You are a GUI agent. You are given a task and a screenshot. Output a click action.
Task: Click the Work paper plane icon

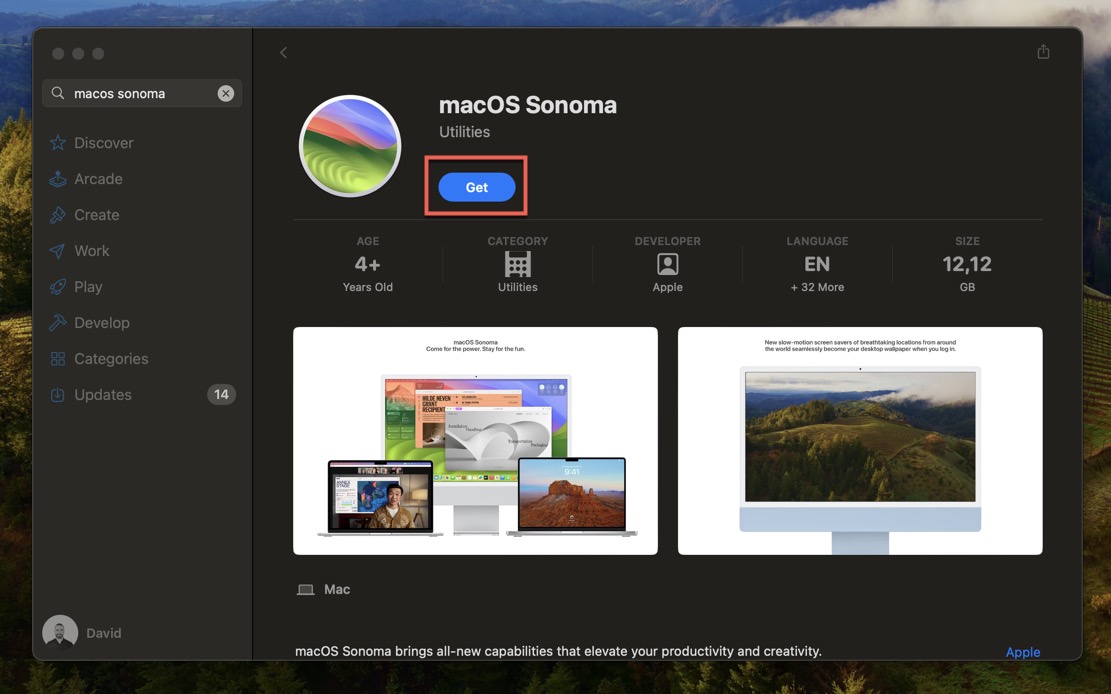click(58, 251)
